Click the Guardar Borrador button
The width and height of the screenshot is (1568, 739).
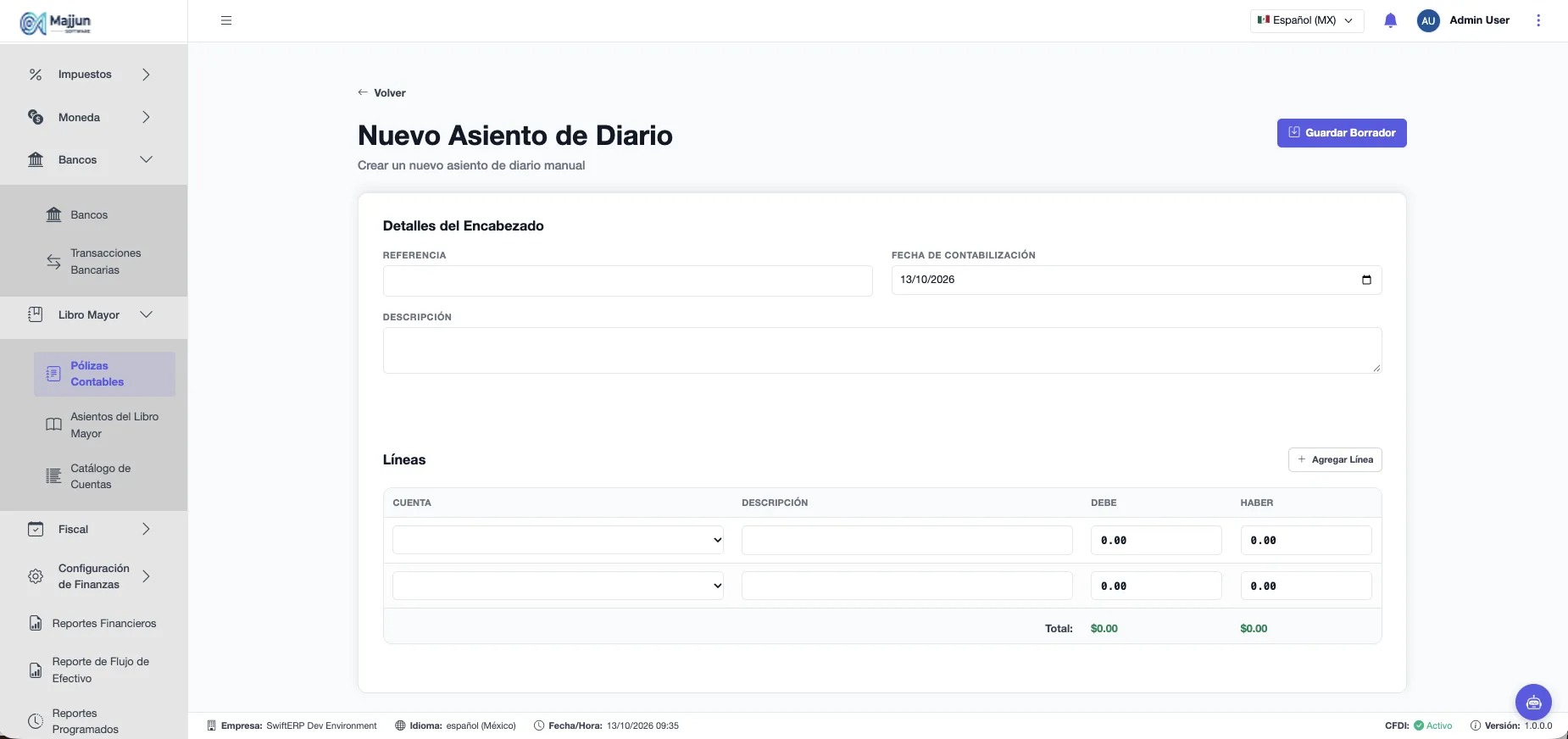tap(1342, 133)
